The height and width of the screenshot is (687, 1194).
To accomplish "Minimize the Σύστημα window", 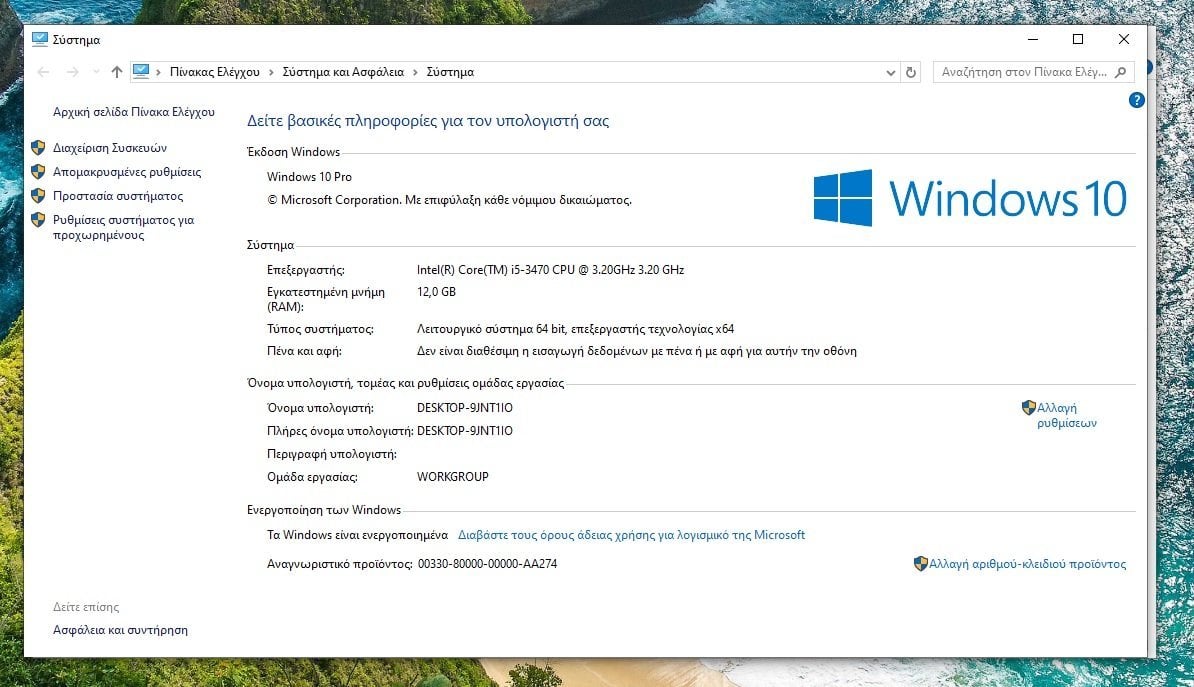I will coord(1033,40).
